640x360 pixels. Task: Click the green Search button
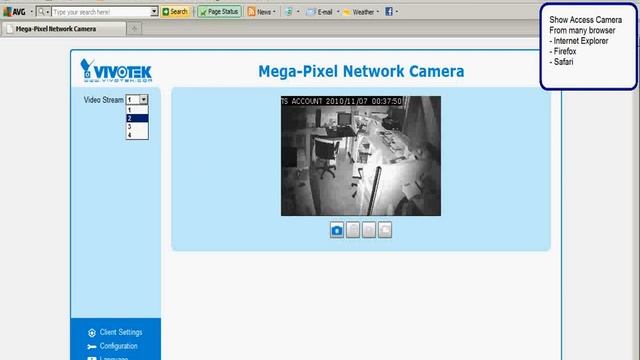pos(176,12)
